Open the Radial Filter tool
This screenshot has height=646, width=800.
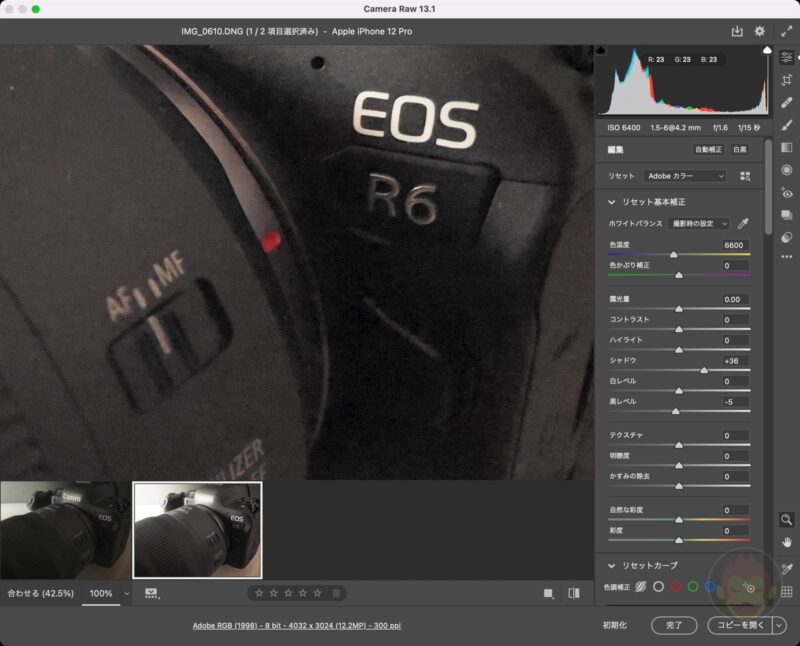click(x=786, y=170)
